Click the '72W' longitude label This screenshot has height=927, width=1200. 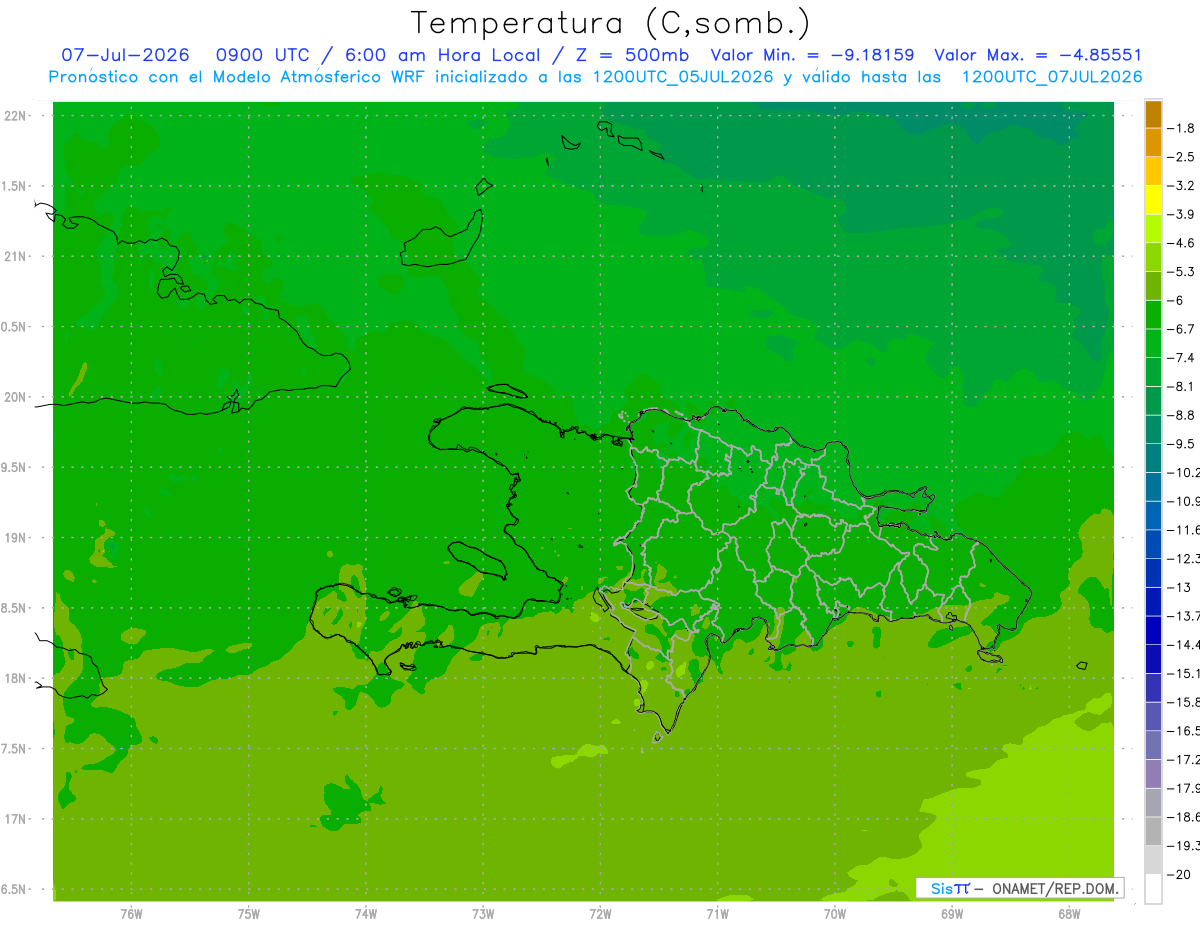pos(600,913)
